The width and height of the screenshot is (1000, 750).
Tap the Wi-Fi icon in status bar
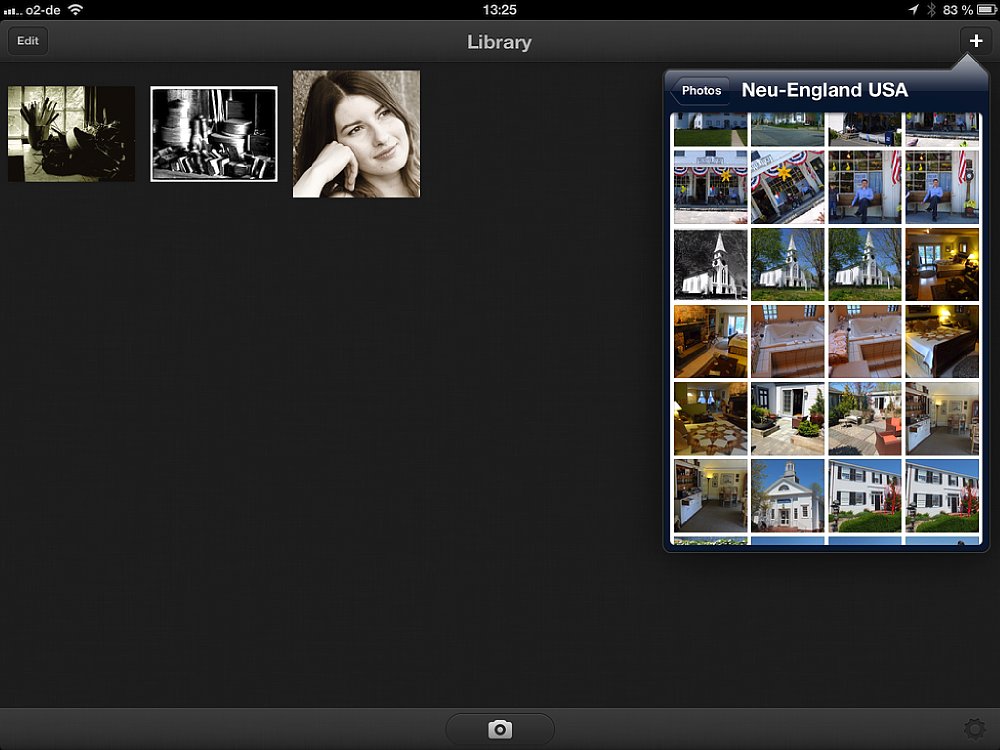pyautogui.click(x=75, y=10)
